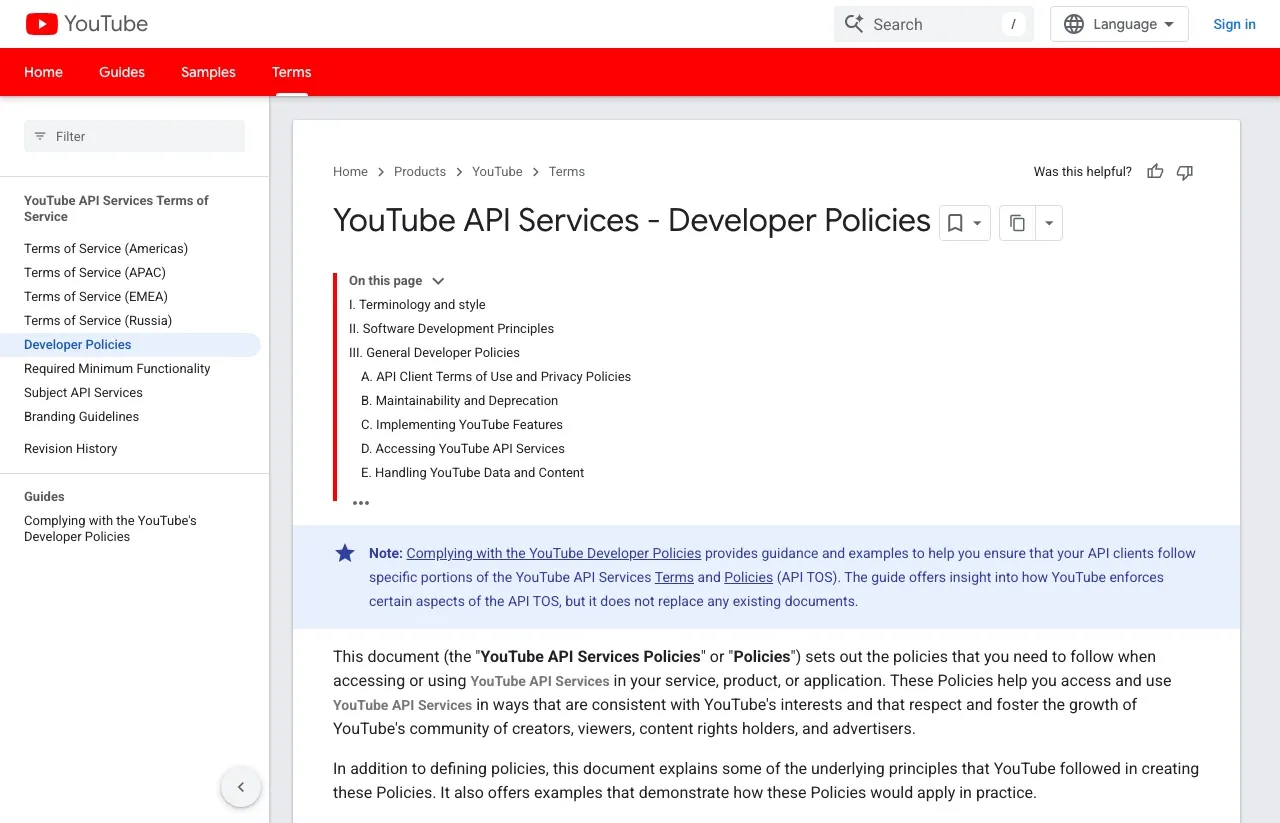Screen dimensions: 1280x823
Task: Open Complying with the YouTube Developer Policies note link
Action: point(554,553)
